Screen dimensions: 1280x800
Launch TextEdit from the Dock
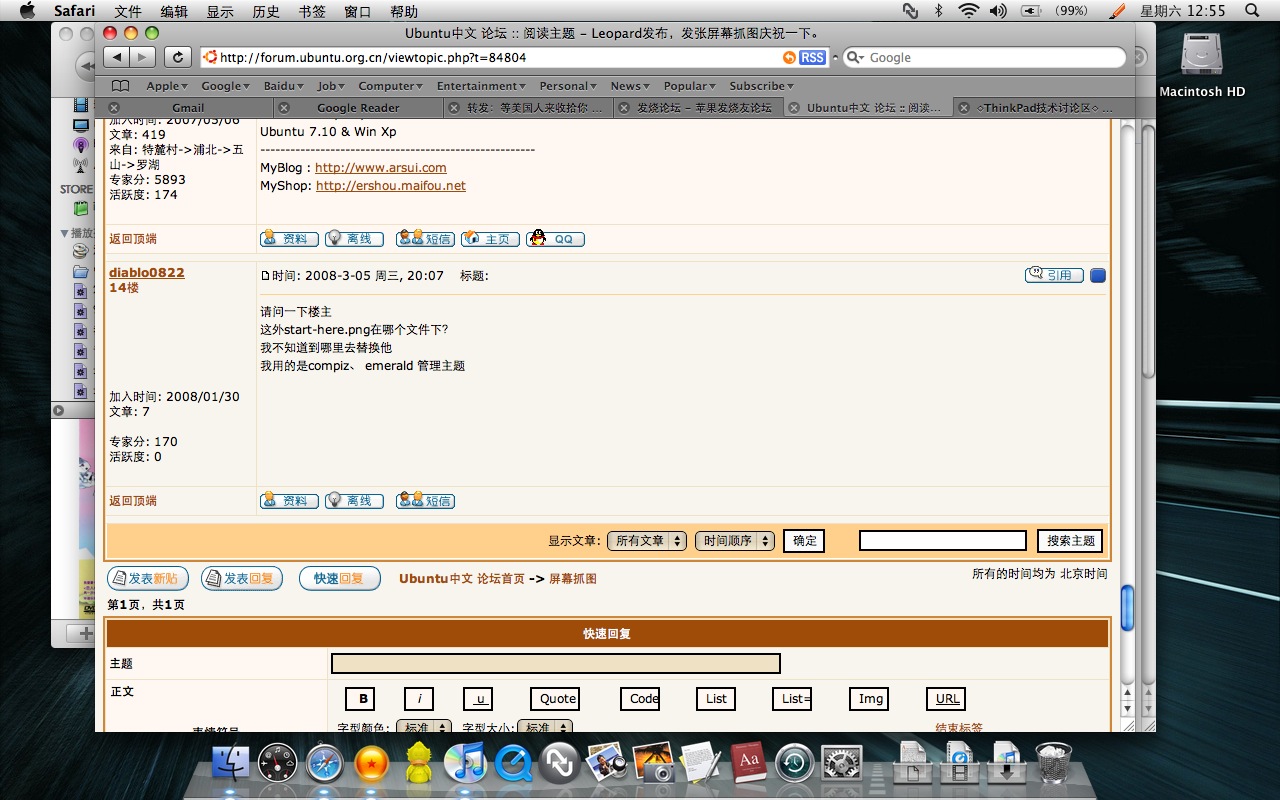point(700,764)
